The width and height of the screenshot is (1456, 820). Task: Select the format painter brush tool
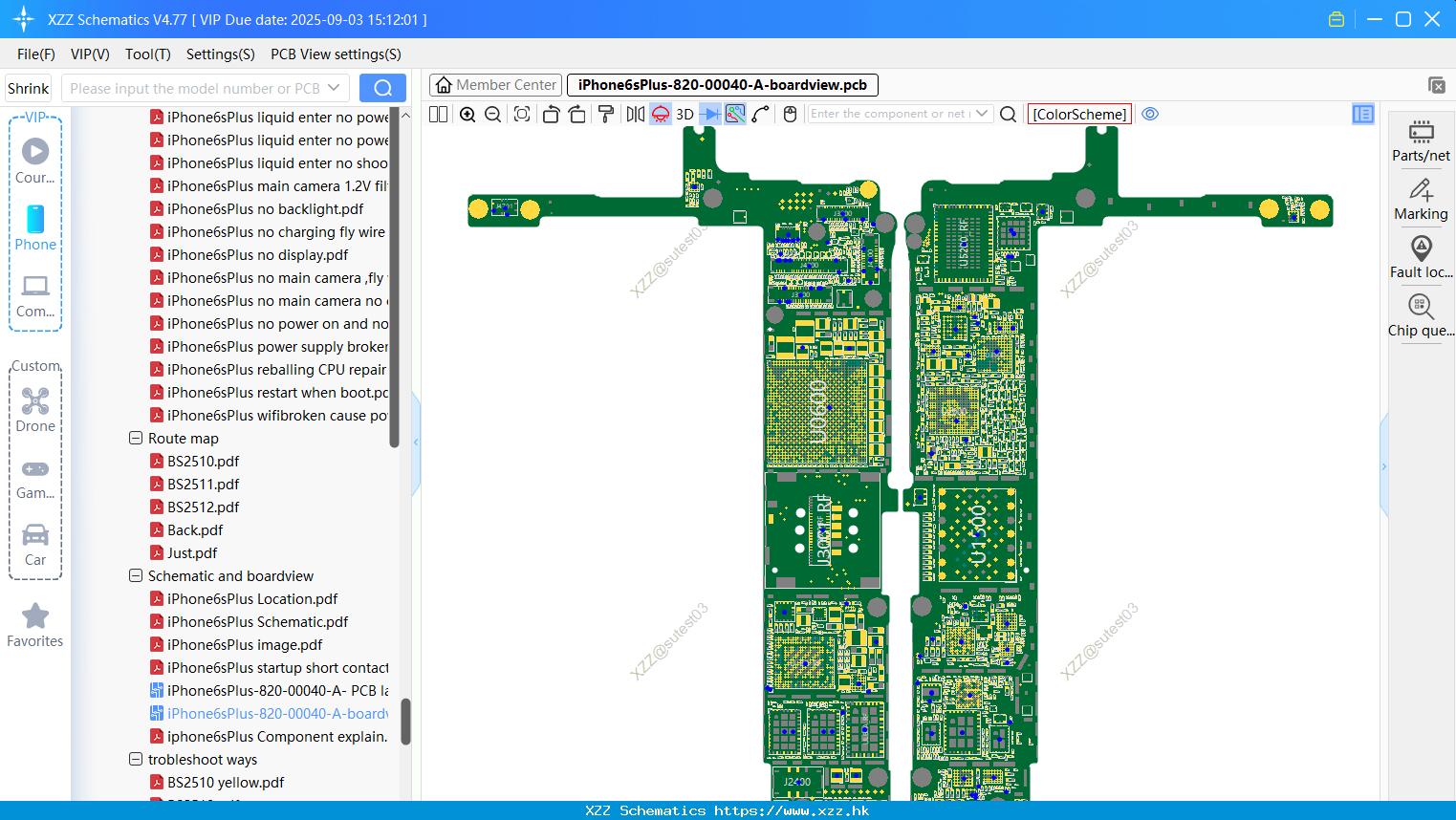[x=605, y=114]
